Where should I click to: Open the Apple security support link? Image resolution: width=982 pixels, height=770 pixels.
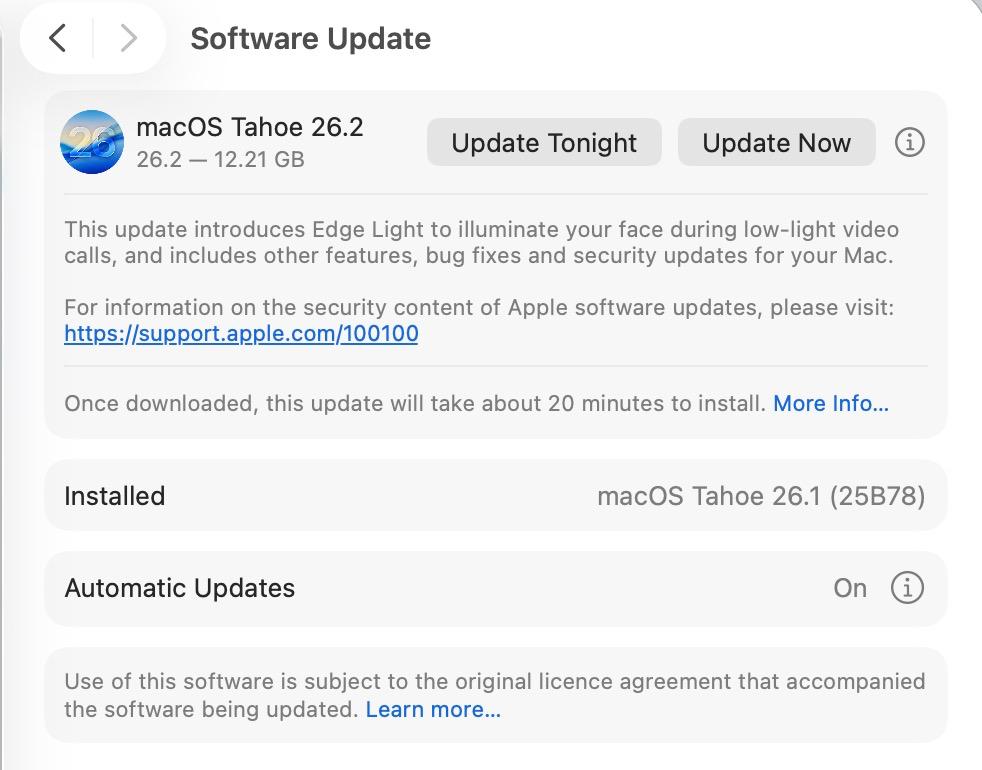click(240, 333)
